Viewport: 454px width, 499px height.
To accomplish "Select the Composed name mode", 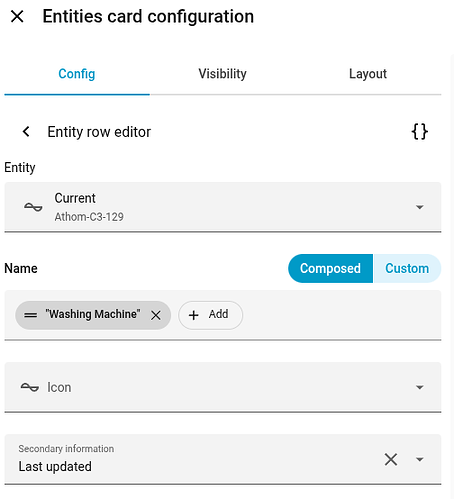I will tap(330, 268).
